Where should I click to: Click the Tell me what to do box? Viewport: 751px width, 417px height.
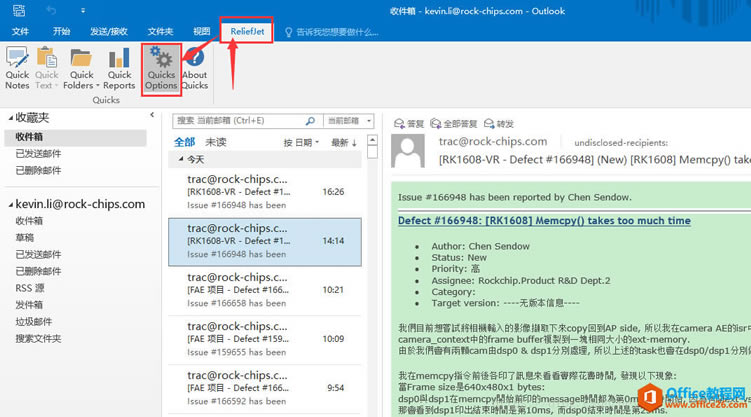tap(331, 32)
